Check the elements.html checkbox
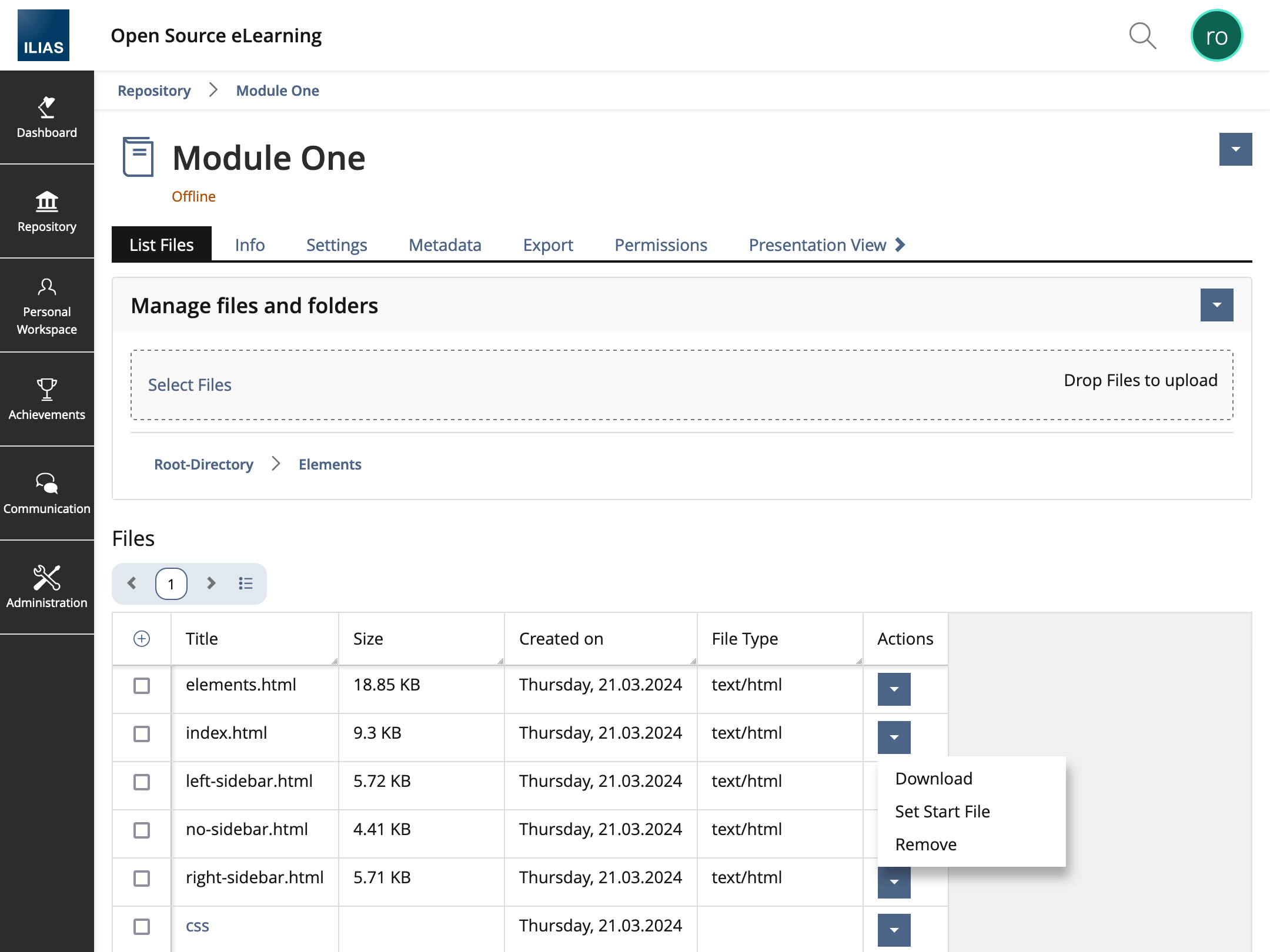 [142, 686]
